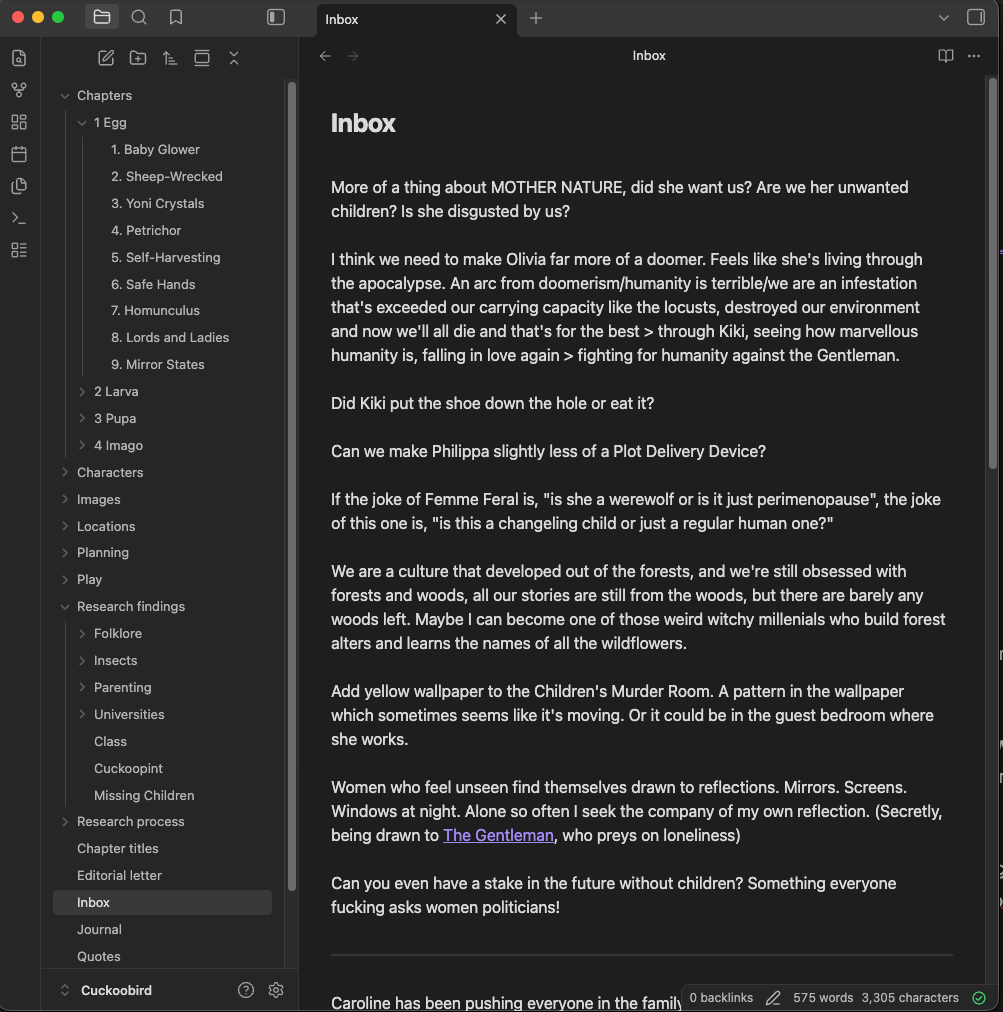
Task: Open the search panel magnifier icon
Action: [139, 17]
